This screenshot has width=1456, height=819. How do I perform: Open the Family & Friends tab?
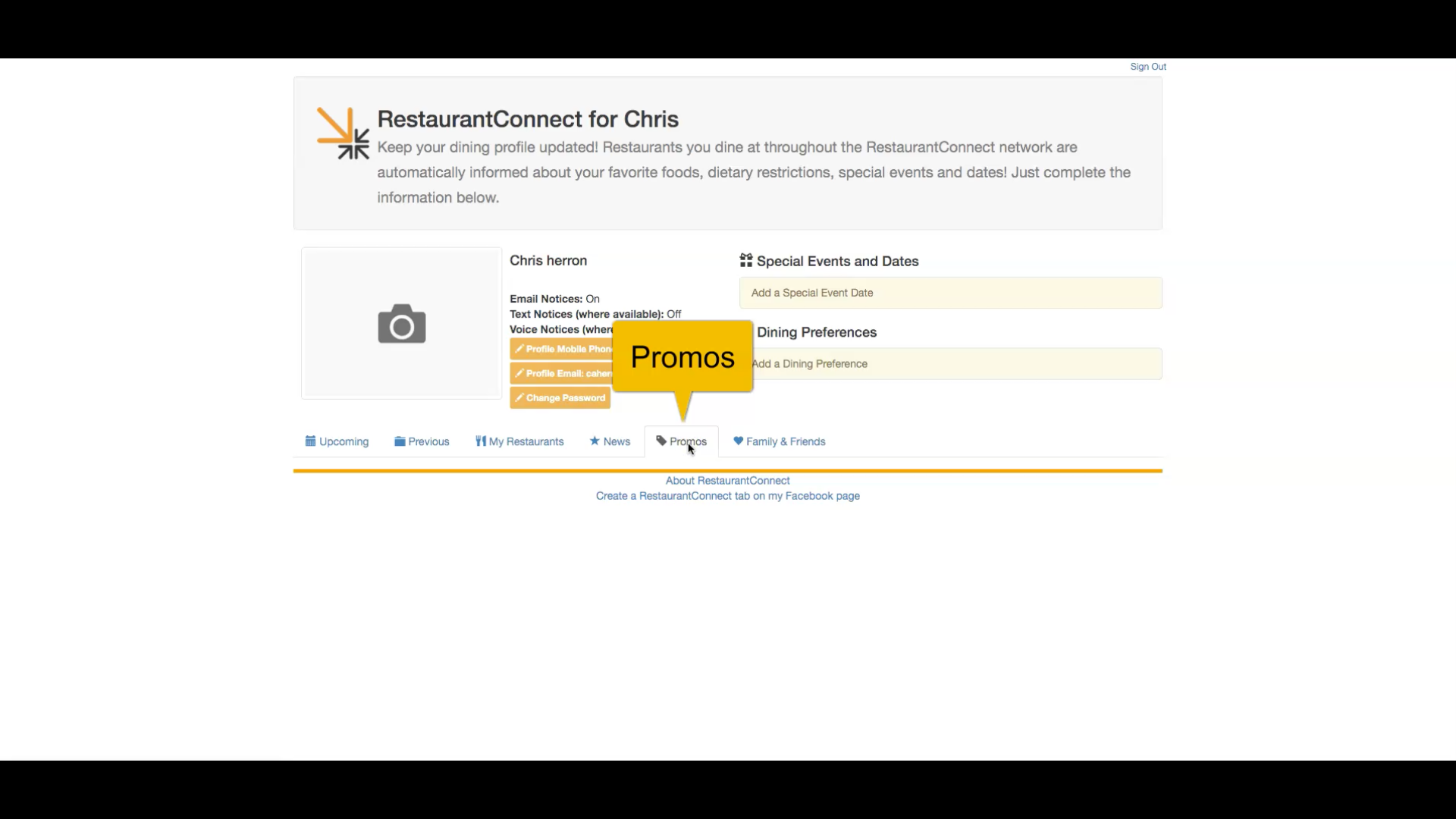(779, 441)
